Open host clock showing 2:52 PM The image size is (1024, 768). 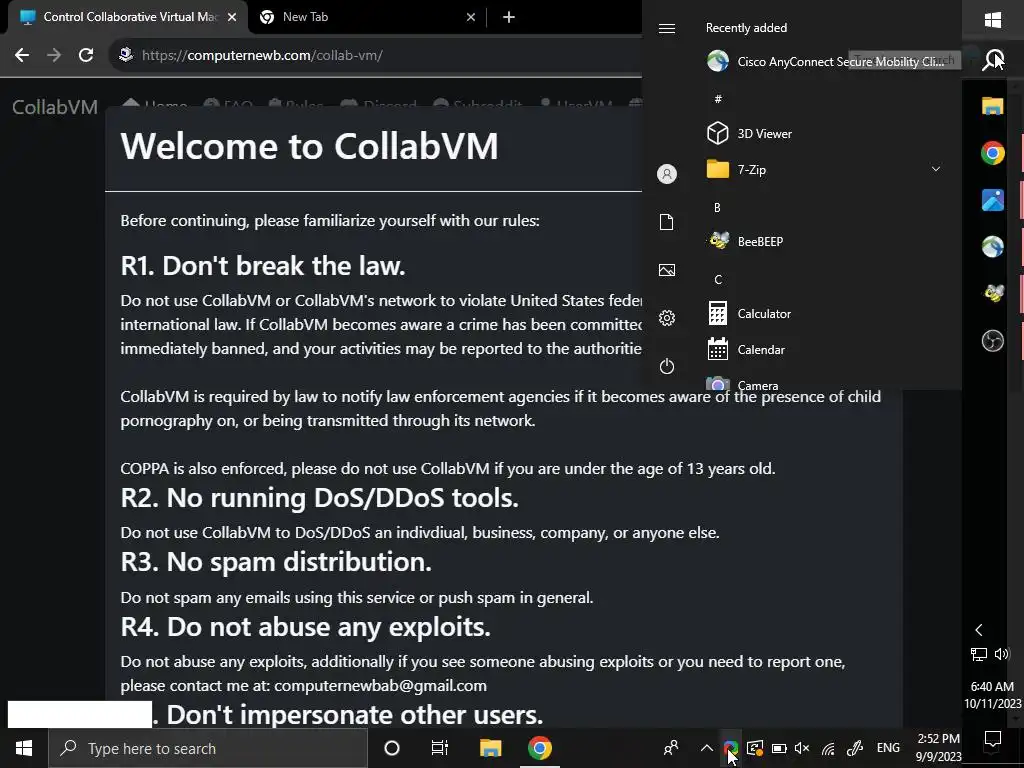938,748
